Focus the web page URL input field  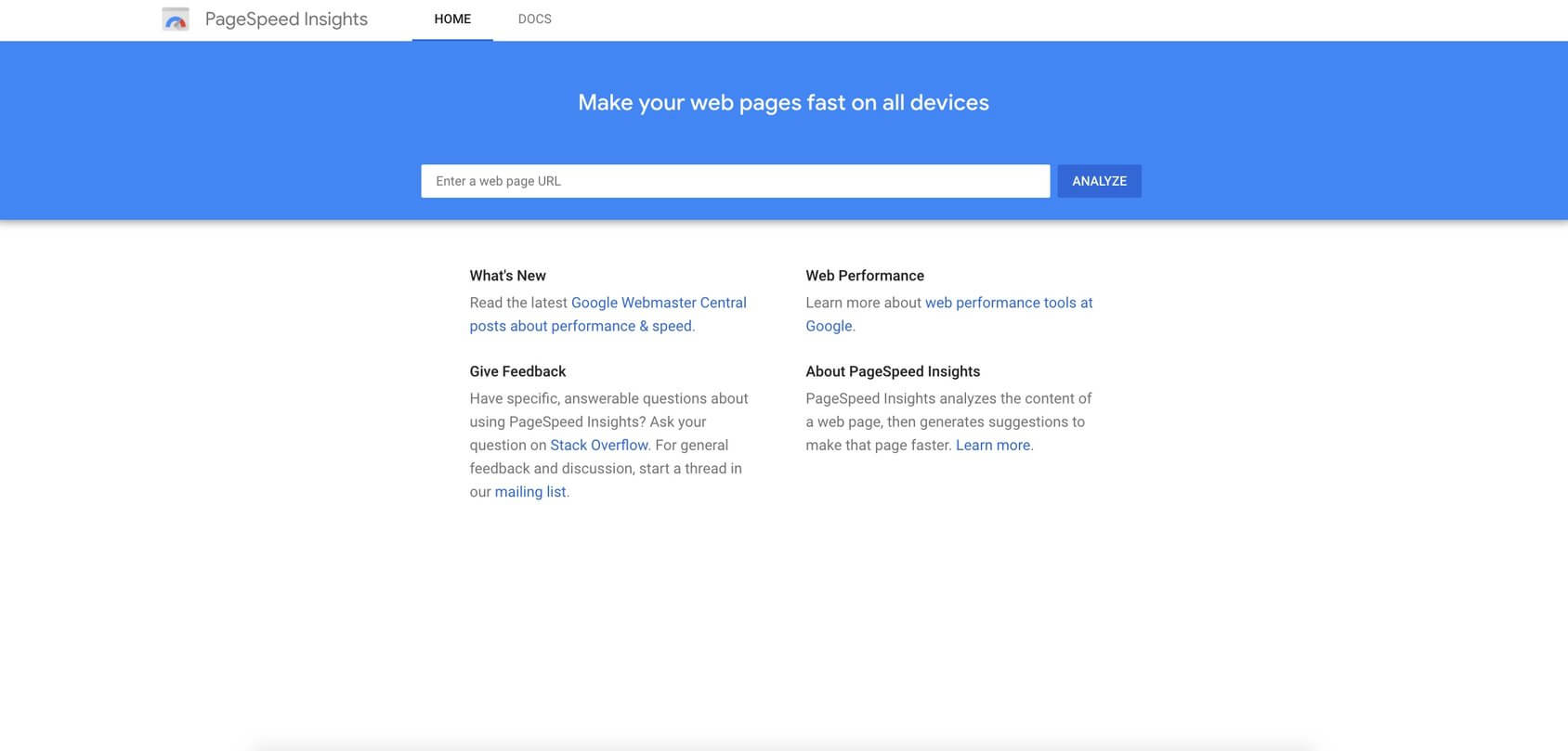pyautogui.click(x=736, y=181)
